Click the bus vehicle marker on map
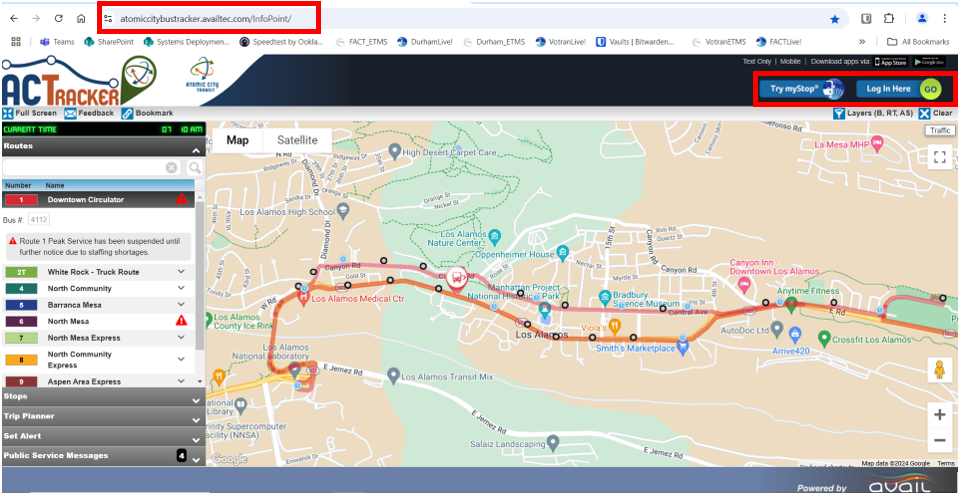964x497 pixels. coord(456,279)
